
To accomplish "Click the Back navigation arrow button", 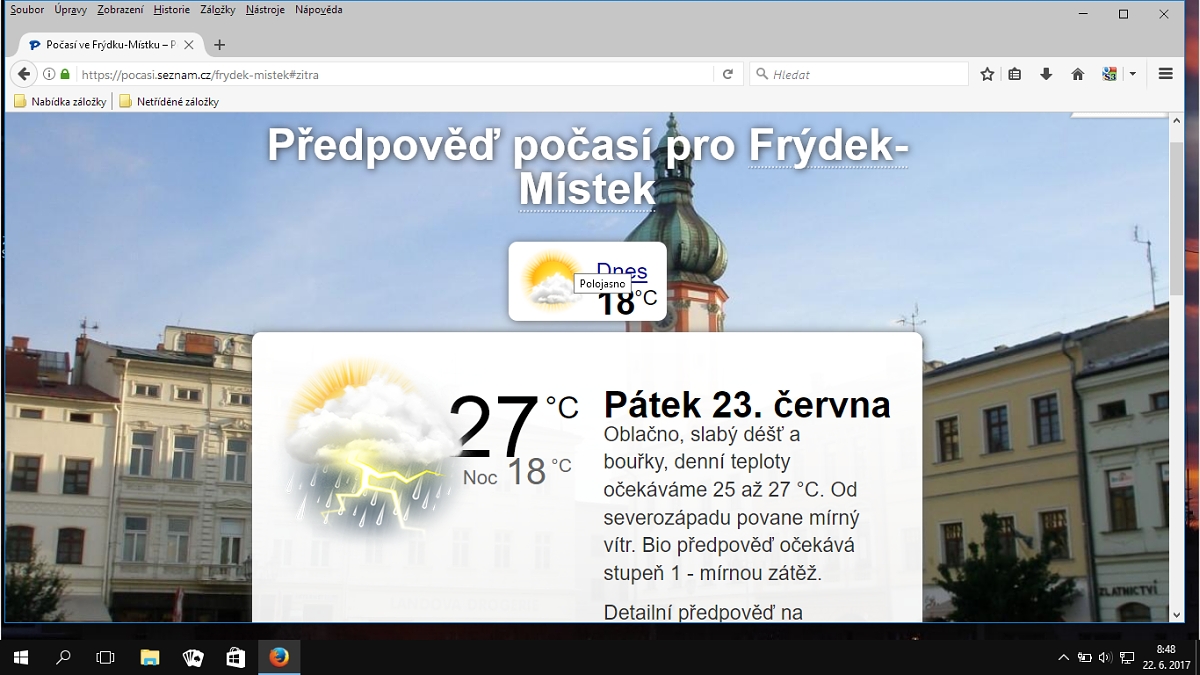I will 24,74.
